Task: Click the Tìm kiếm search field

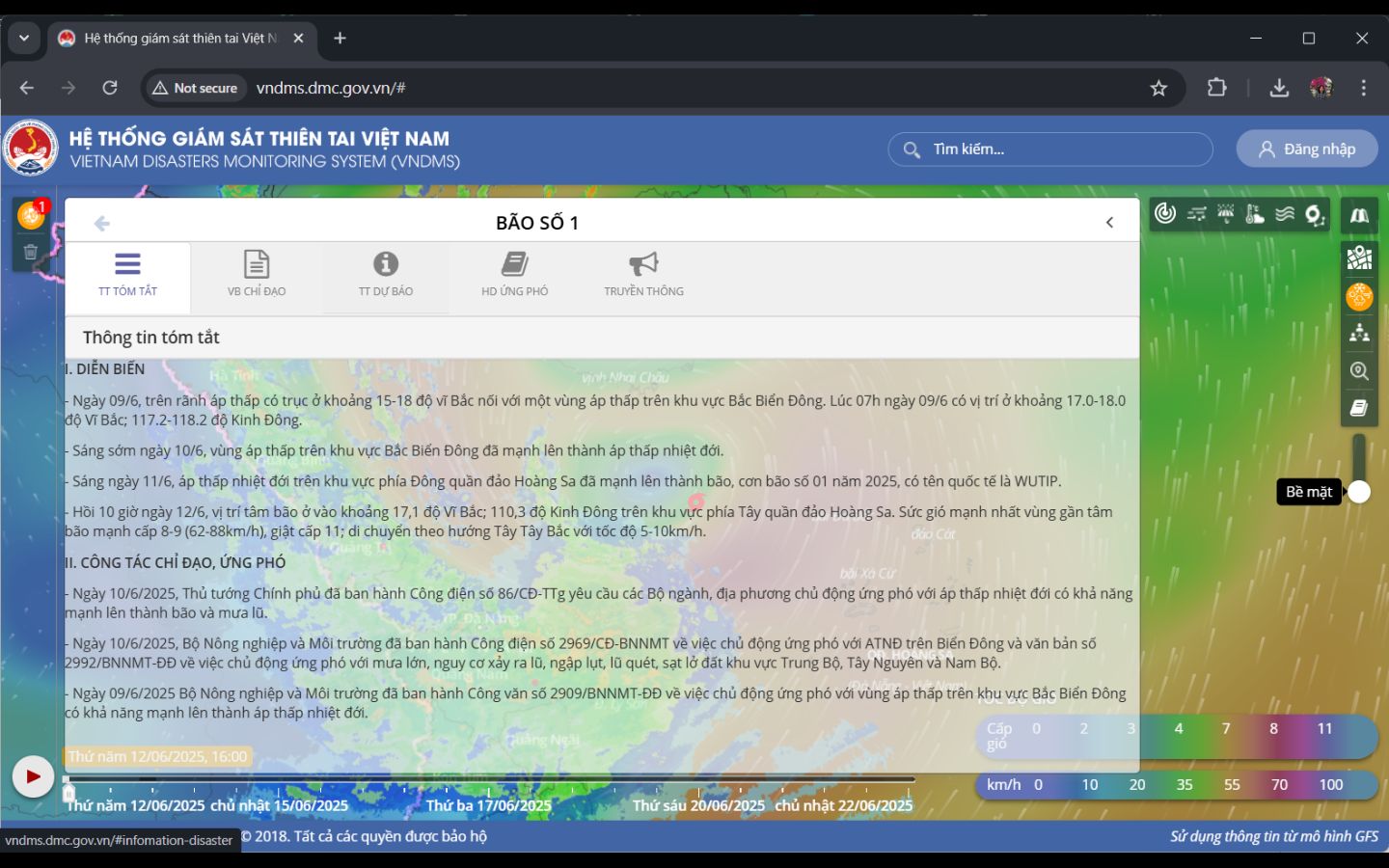Action: pyautogui.click(x=1051, y=149)
